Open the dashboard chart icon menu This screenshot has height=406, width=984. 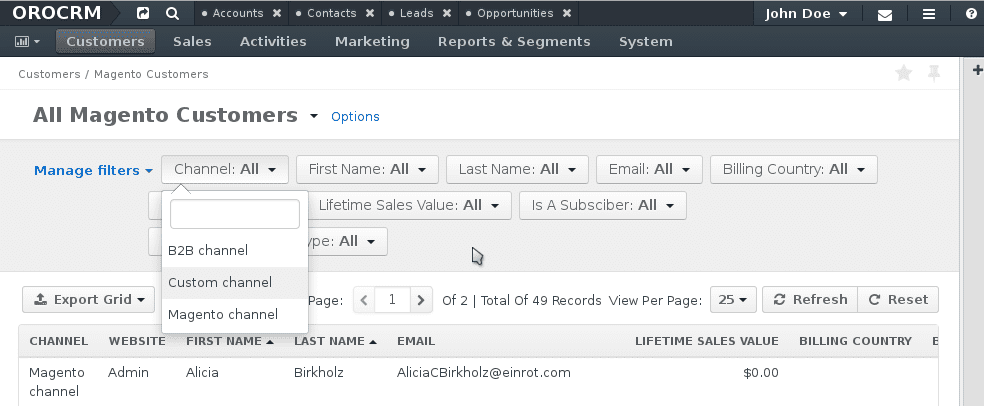click(27, 41)
